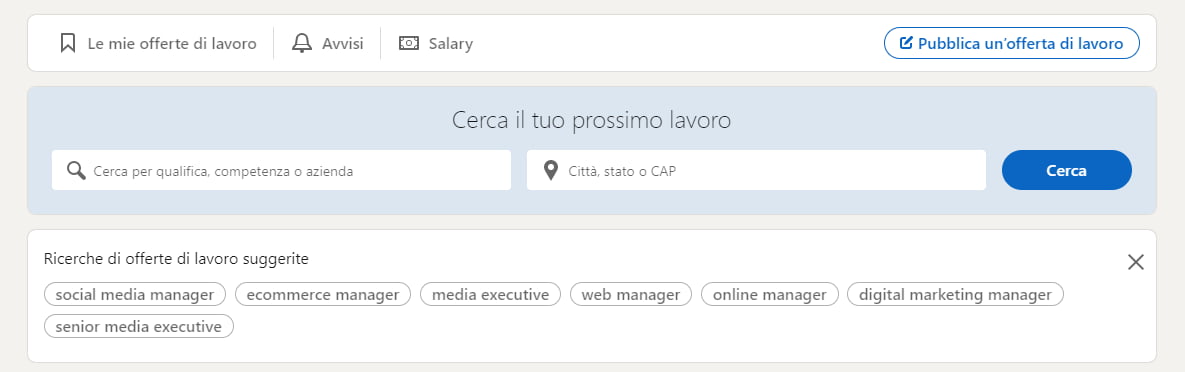
Task: Click the bell icon for Avvisi
Action: pyautogui.click(x=302, y=43)
